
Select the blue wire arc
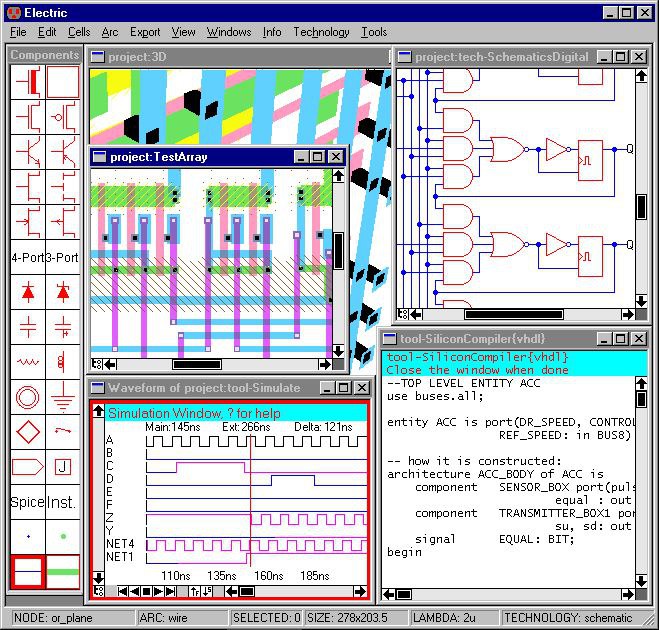click(28, 572)
